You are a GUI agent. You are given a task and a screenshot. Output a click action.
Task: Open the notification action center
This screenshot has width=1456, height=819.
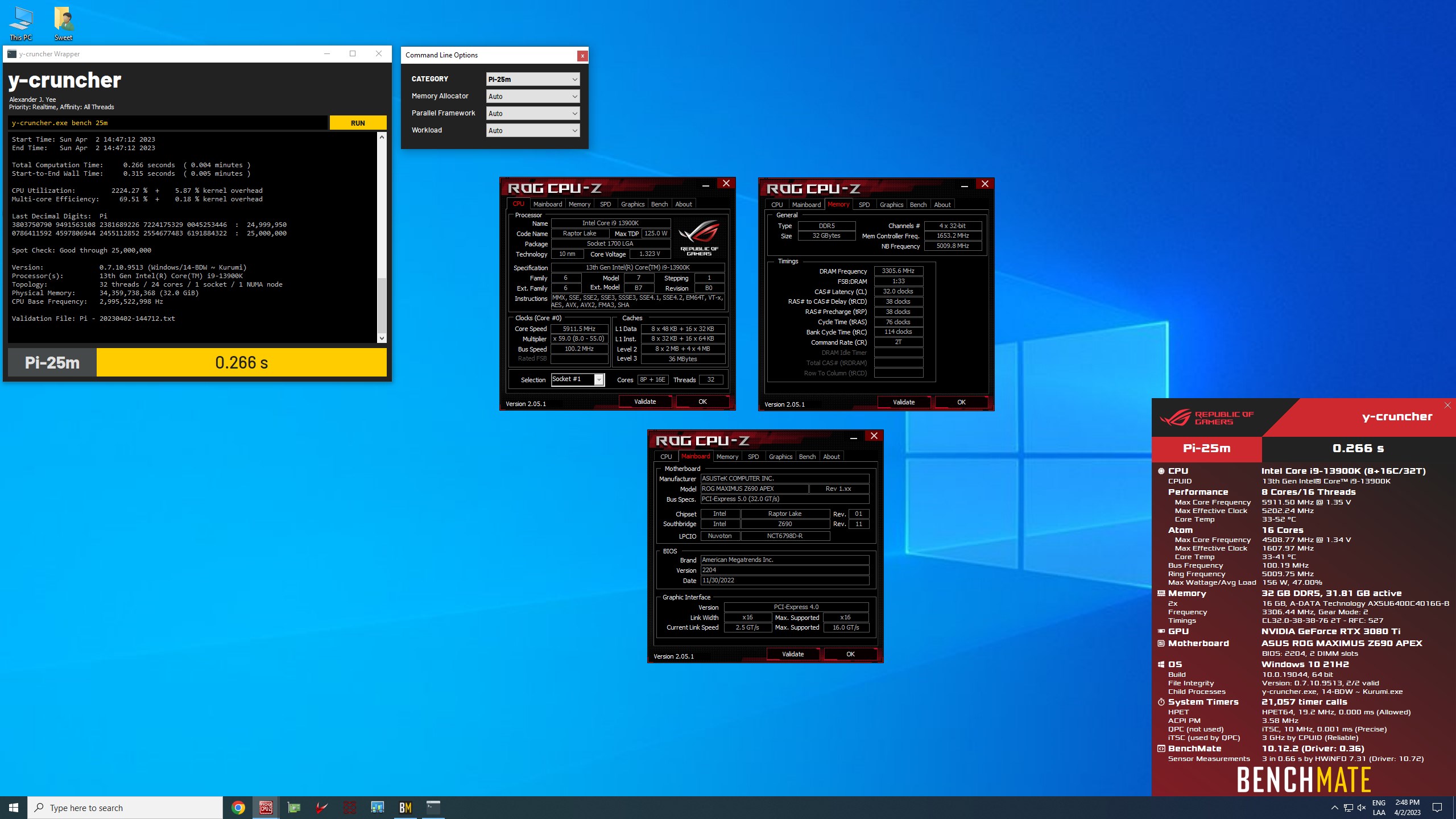[1437, 808]
